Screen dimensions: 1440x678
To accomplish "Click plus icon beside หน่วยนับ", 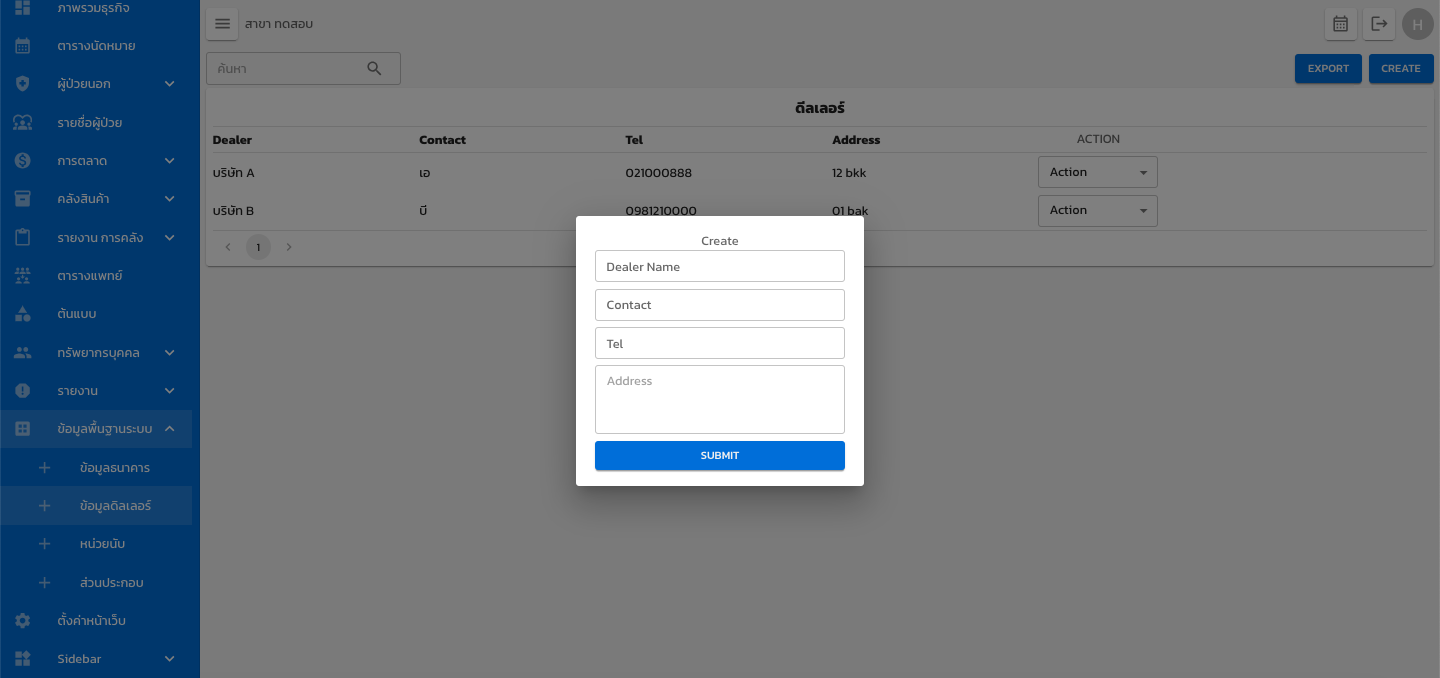I will pyautogui.click(x=44, y=544).
